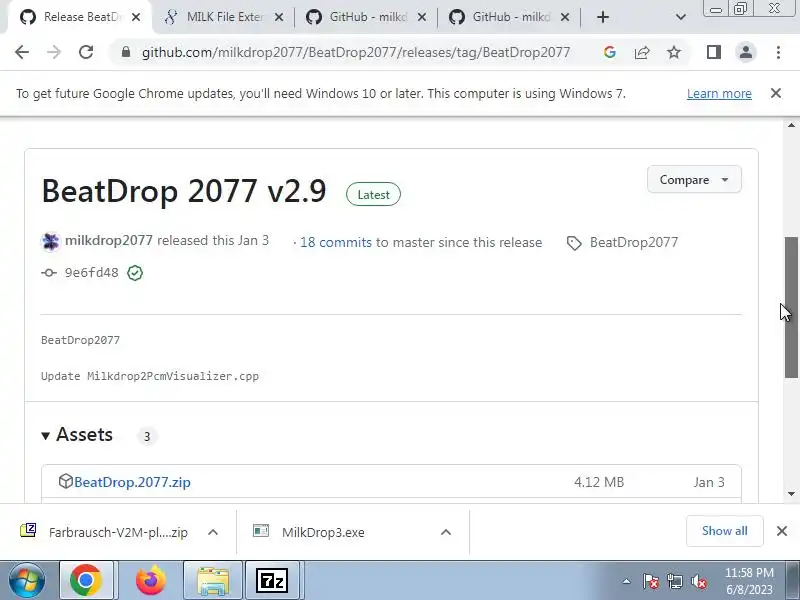Image resolution: width=800 pixels, height=600 pixels.
Task: Download BeatDrop.2077.zip
Action: tap(132, 482)
